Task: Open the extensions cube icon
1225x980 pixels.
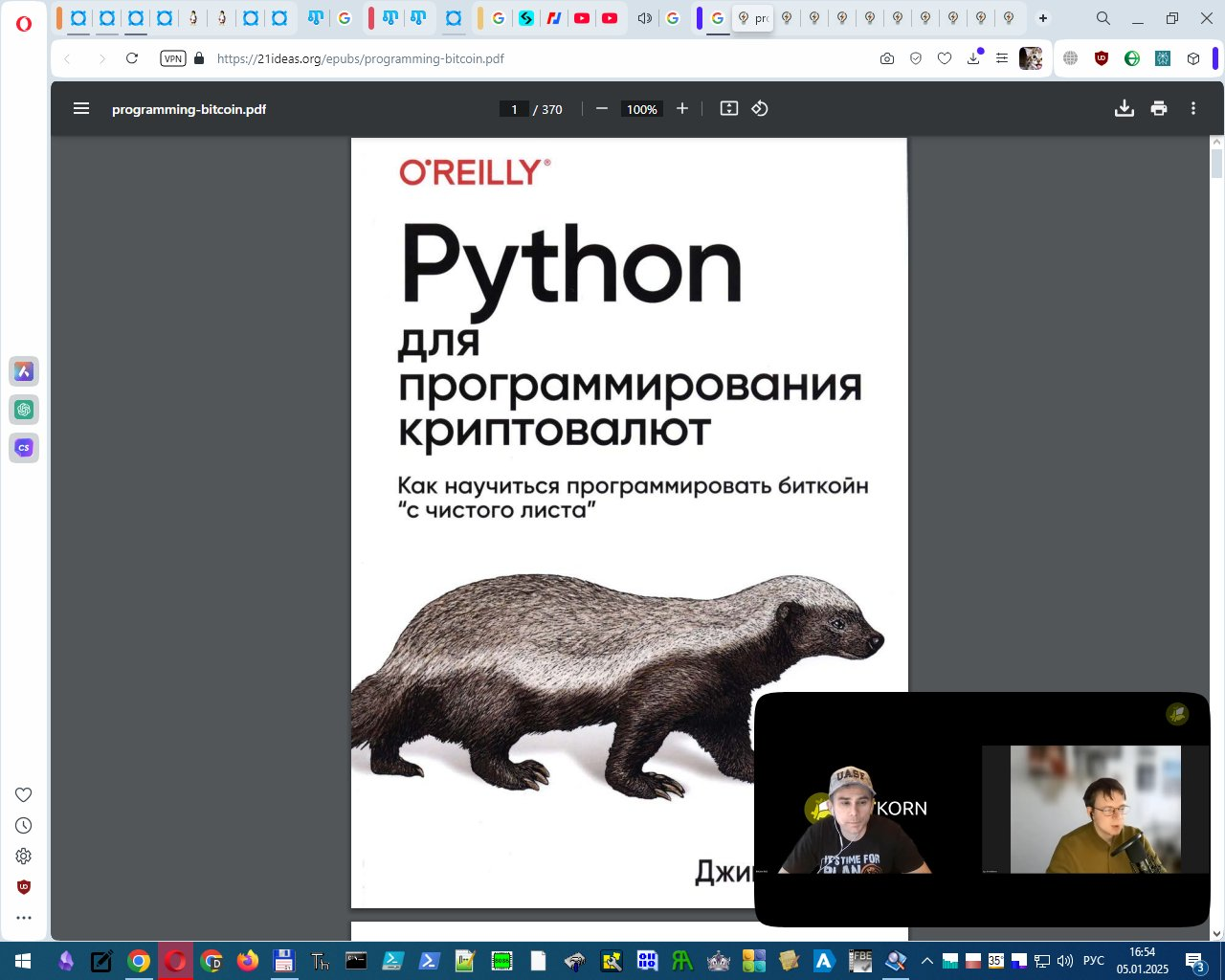Action: (1193, 58)
